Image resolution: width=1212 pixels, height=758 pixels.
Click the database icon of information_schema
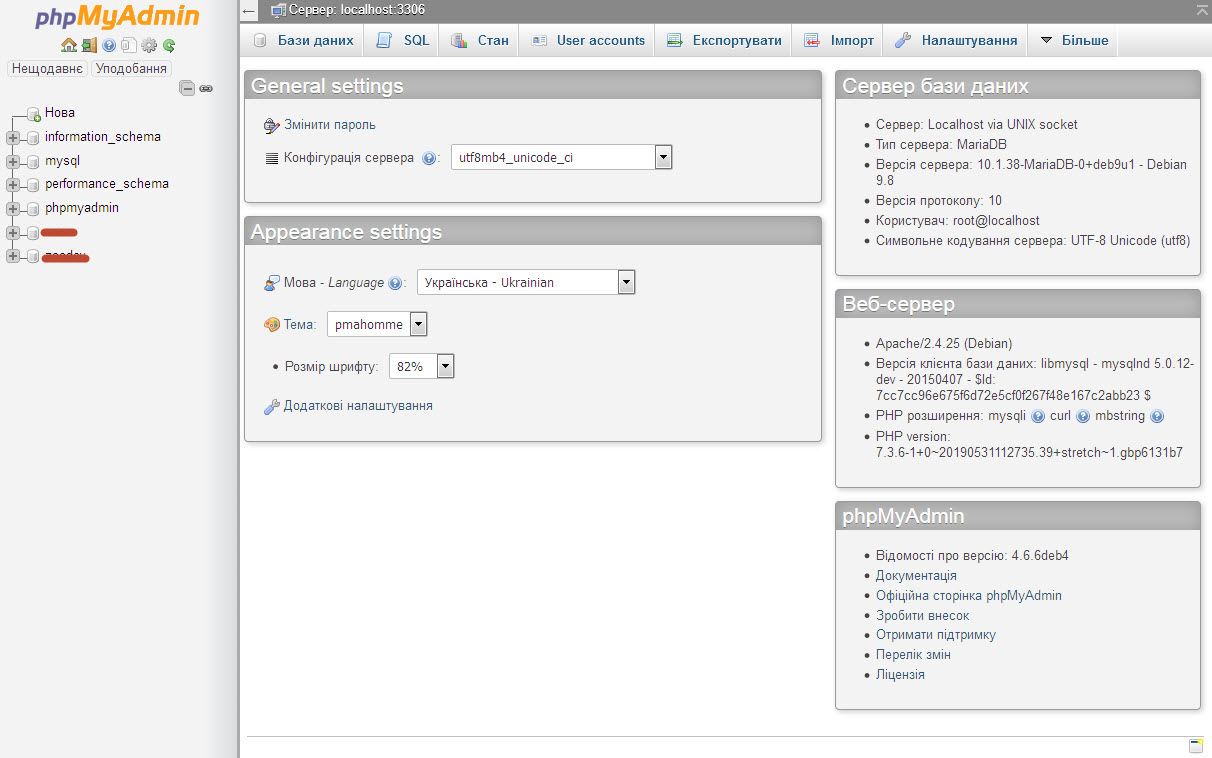point(32,137)
